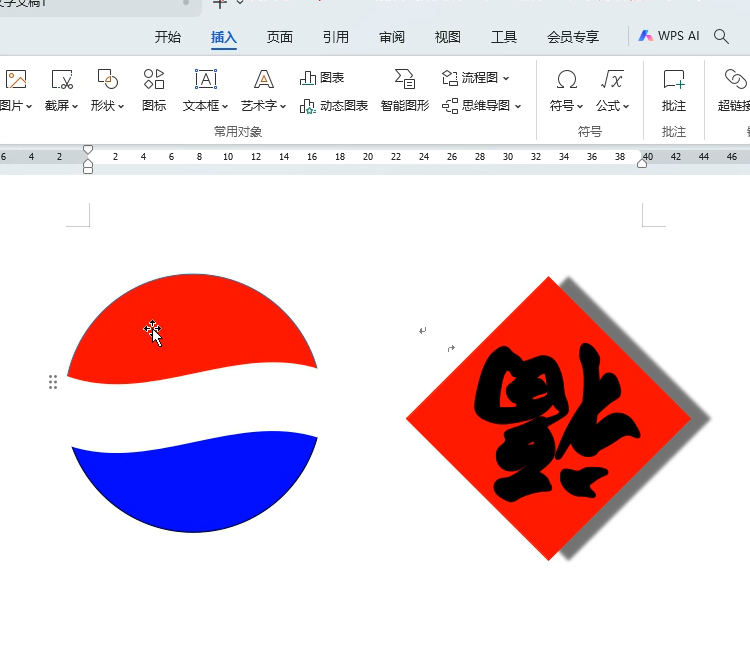Launch WPS AI assistant
The width and height of the screenshot is (750, 649).
[669, 36]
